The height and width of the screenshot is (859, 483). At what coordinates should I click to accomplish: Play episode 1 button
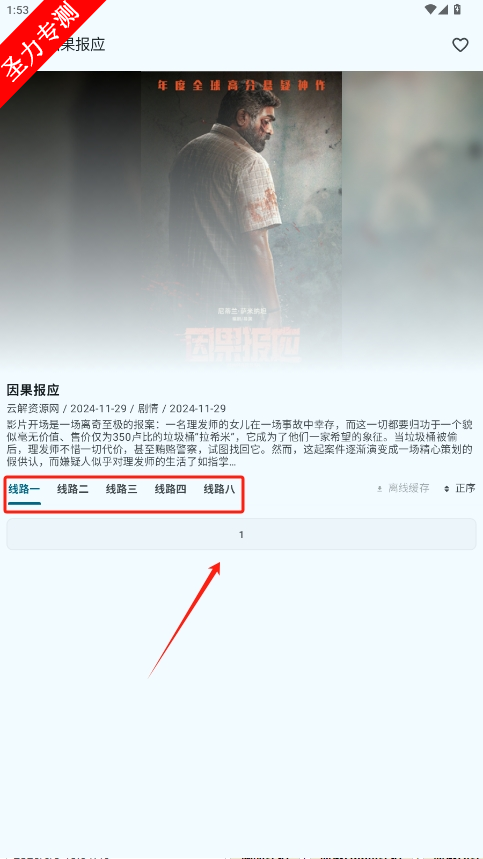tap(242, 534)
